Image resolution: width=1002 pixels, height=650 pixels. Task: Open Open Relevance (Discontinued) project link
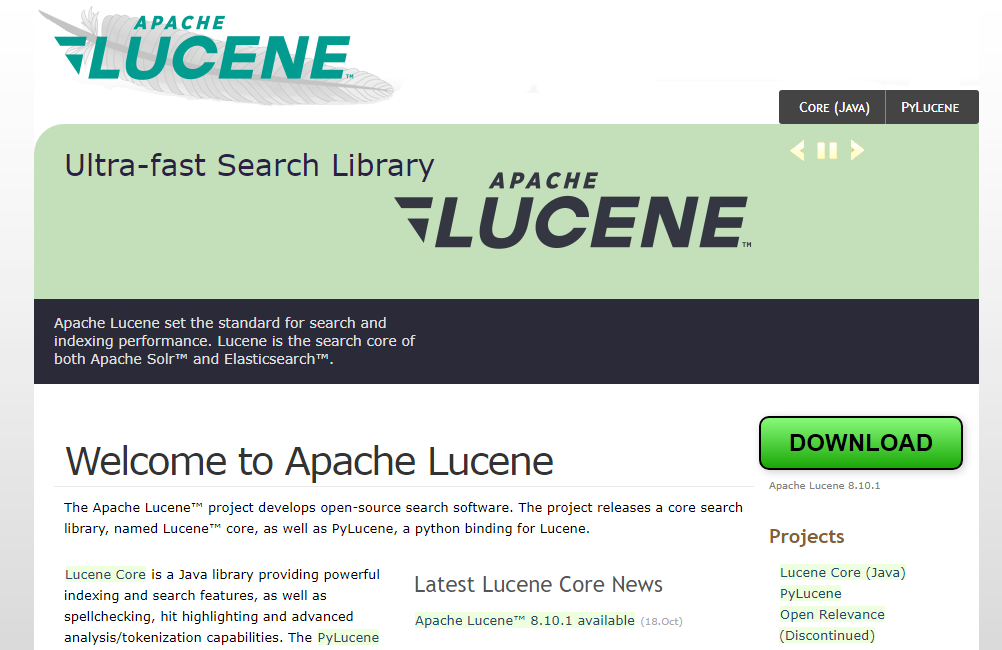pyautogui.click(x=832, y=624)
